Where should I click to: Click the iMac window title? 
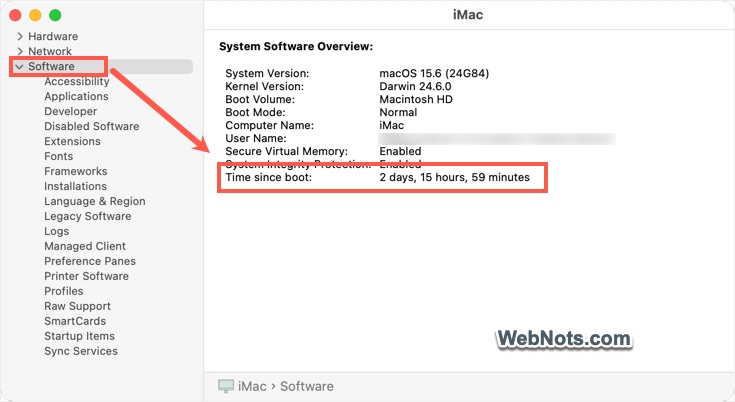coord(468,15)
